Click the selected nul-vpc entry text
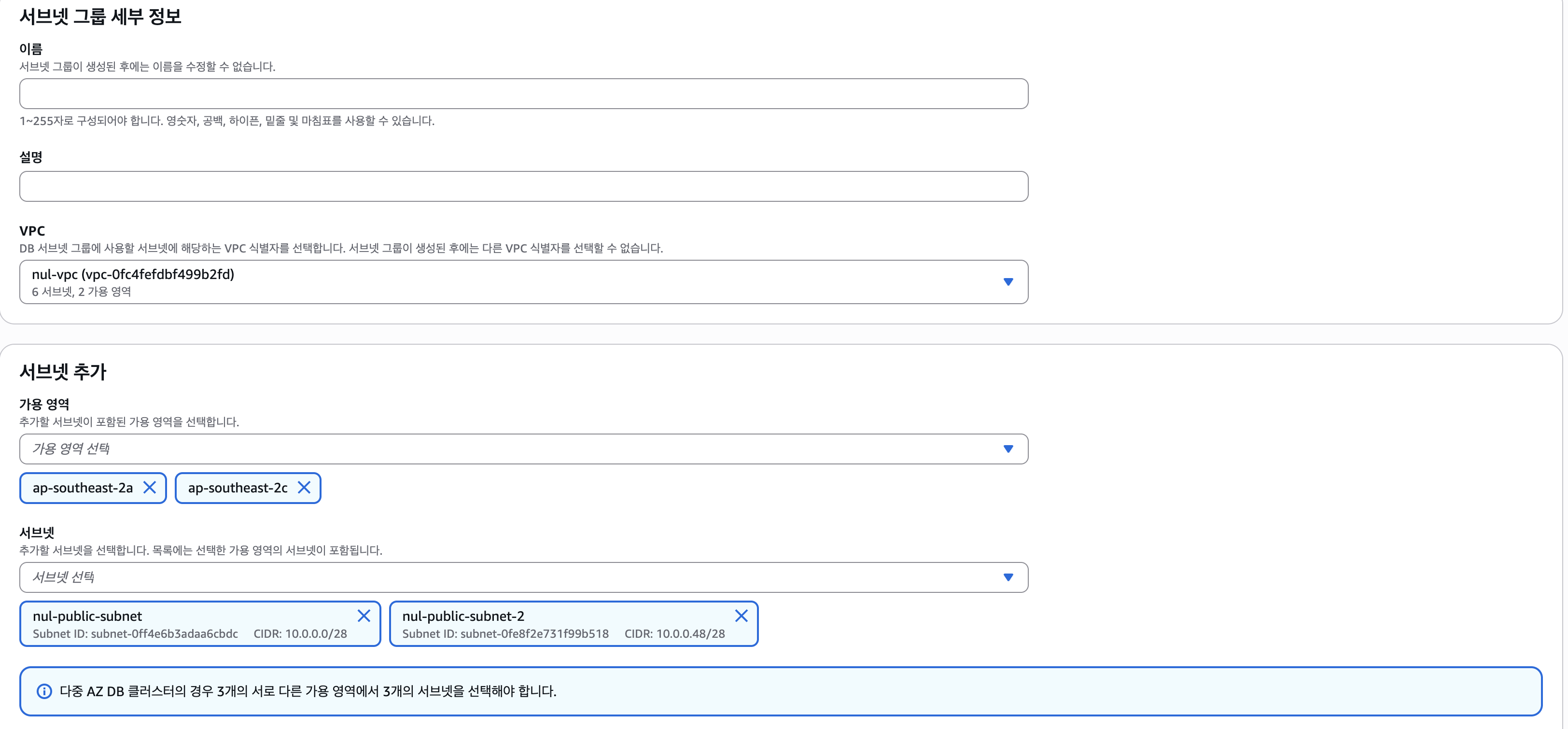The width and height of the screenshot is (1568, 729). (x=133, y=274)
